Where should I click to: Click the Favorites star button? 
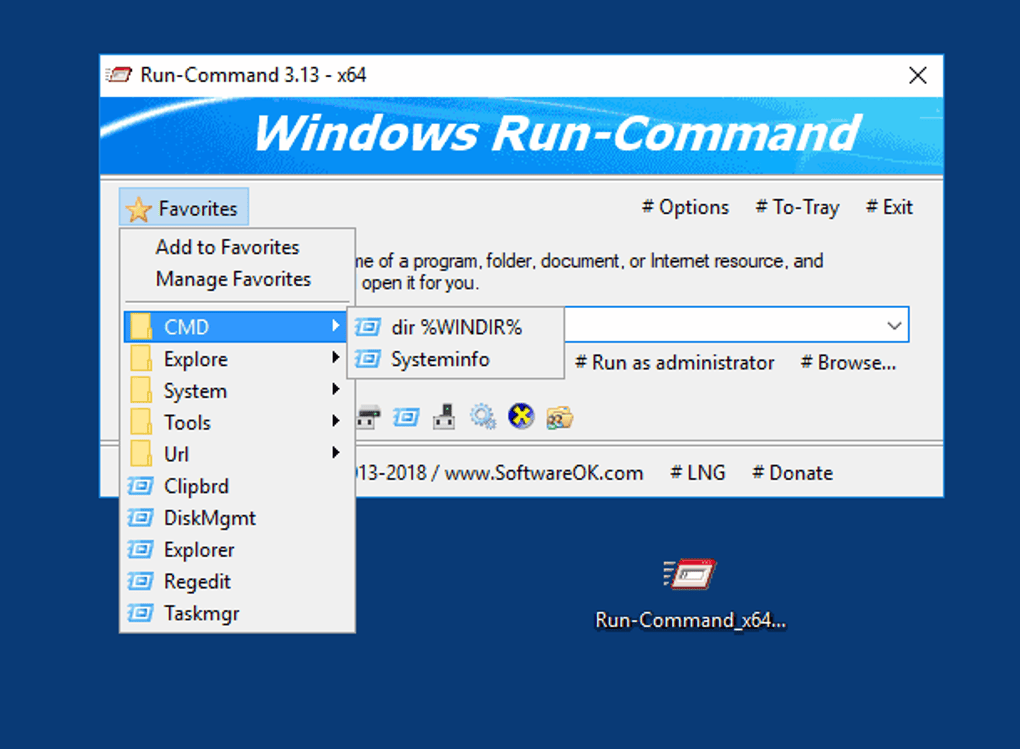pos(184,208)
